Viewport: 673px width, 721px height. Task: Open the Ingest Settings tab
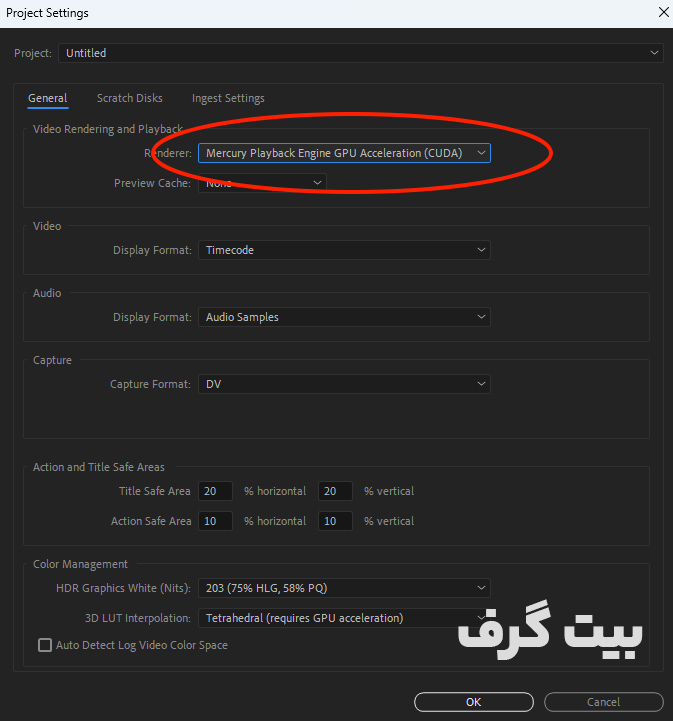(228, 98)
